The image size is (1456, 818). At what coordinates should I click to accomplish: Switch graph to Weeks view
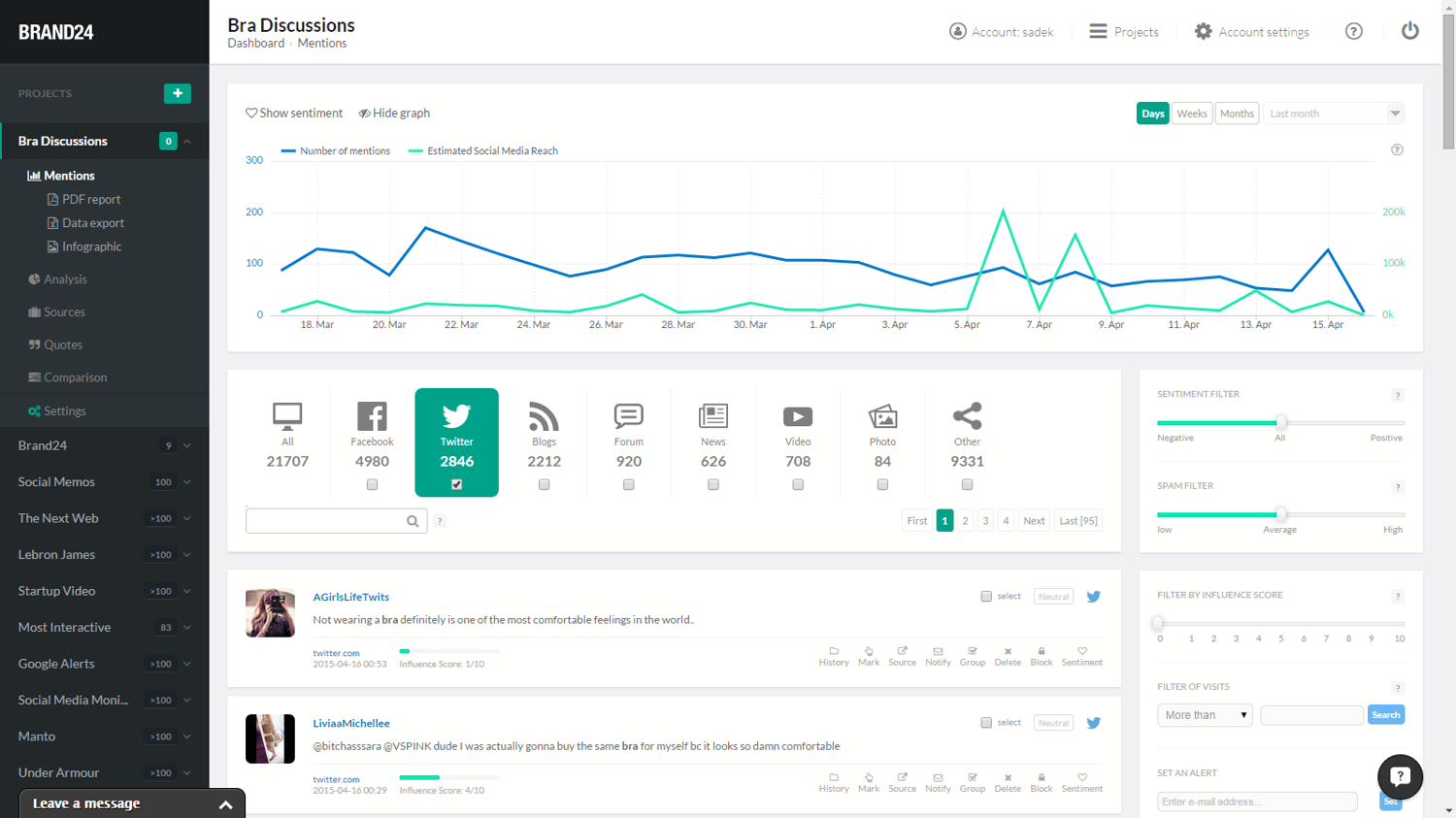[1191, 114]
